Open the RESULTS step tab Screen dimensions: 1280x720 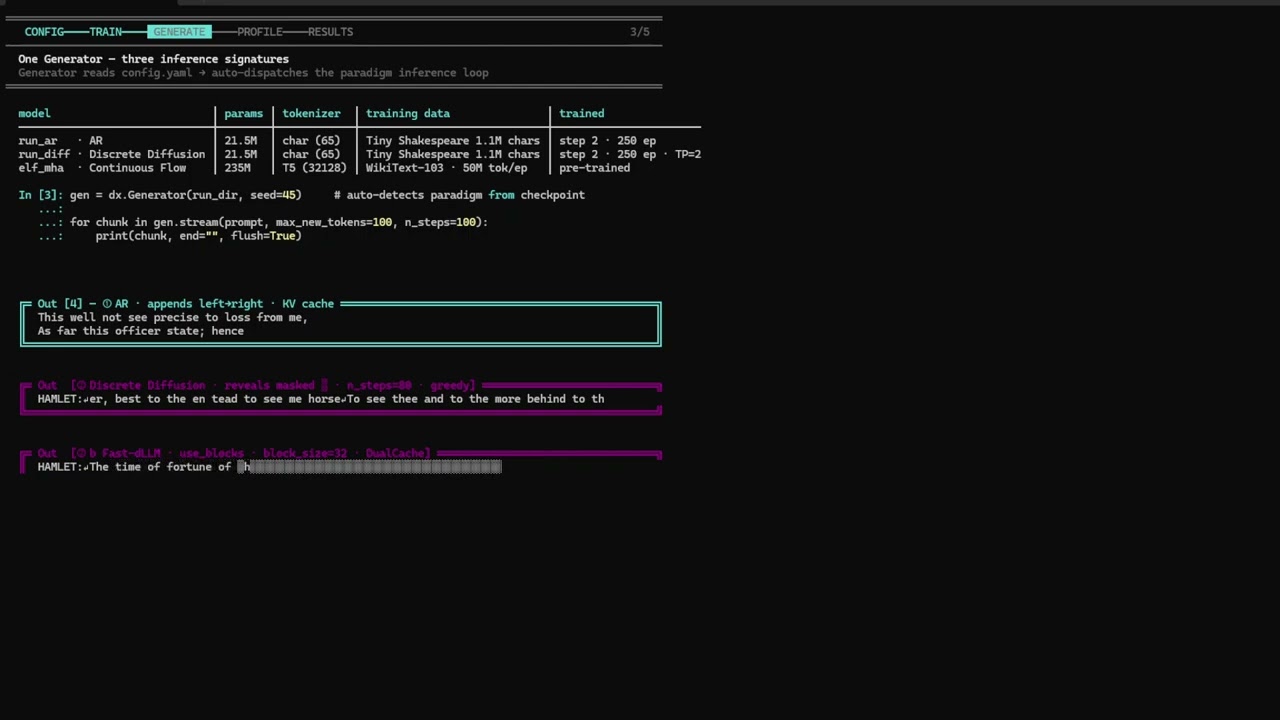pyautogui.click(x=330, y=32)
